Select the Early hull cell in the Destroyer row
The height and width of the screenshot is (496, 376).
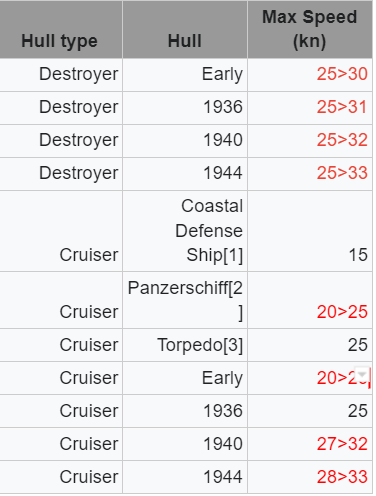pyautogui.click(x=185, y=75)
